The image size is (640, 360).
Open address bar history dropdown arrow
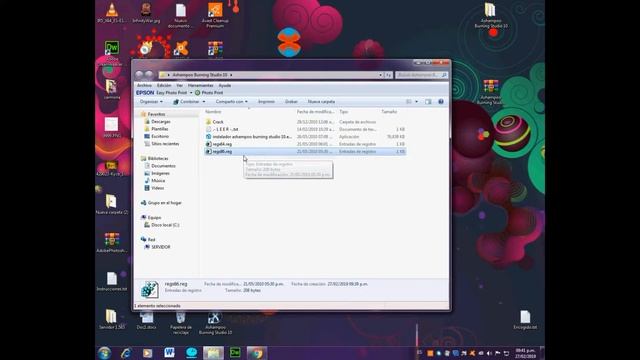coord(380,75)
